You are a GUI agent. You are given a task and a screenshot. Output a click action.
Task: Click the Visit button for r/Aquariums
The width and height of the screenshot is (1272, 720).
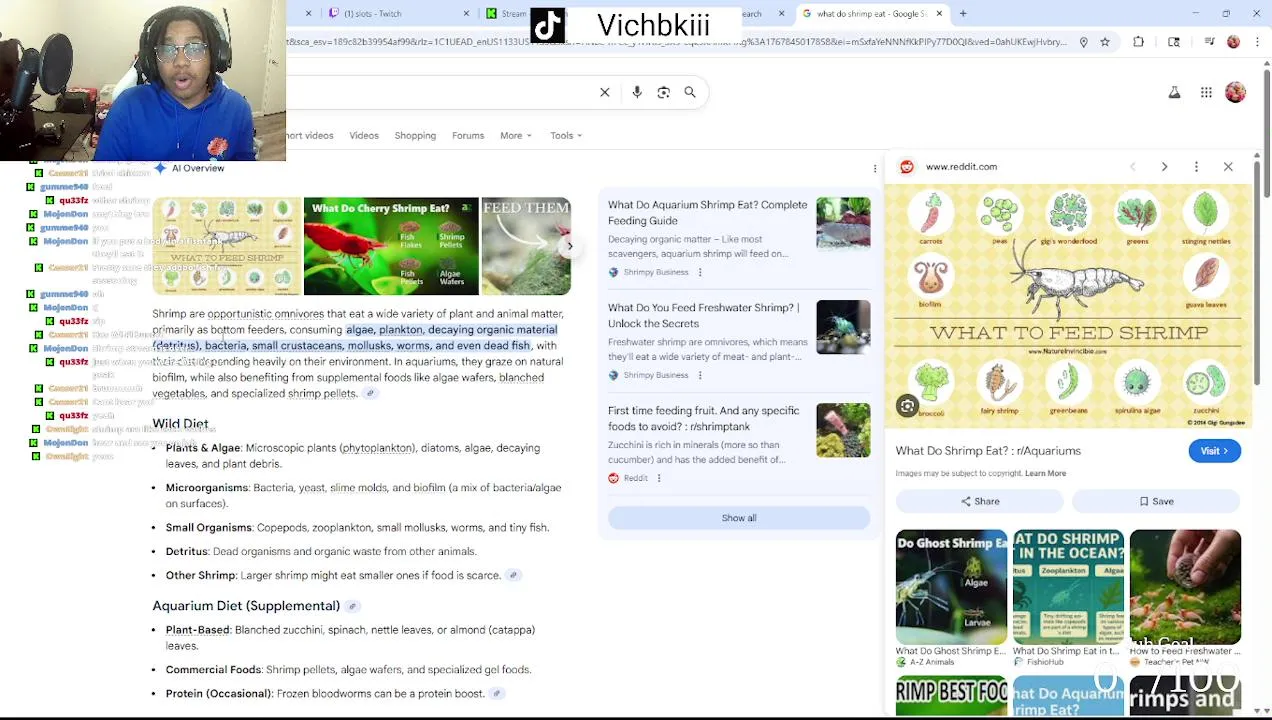pos(1214,451)
